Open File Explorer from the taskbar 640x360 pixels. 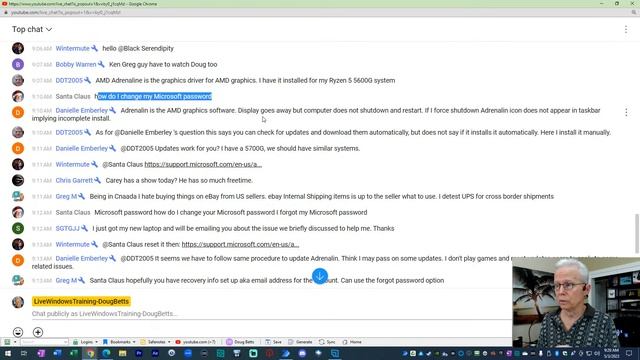[x=122, y=353]
